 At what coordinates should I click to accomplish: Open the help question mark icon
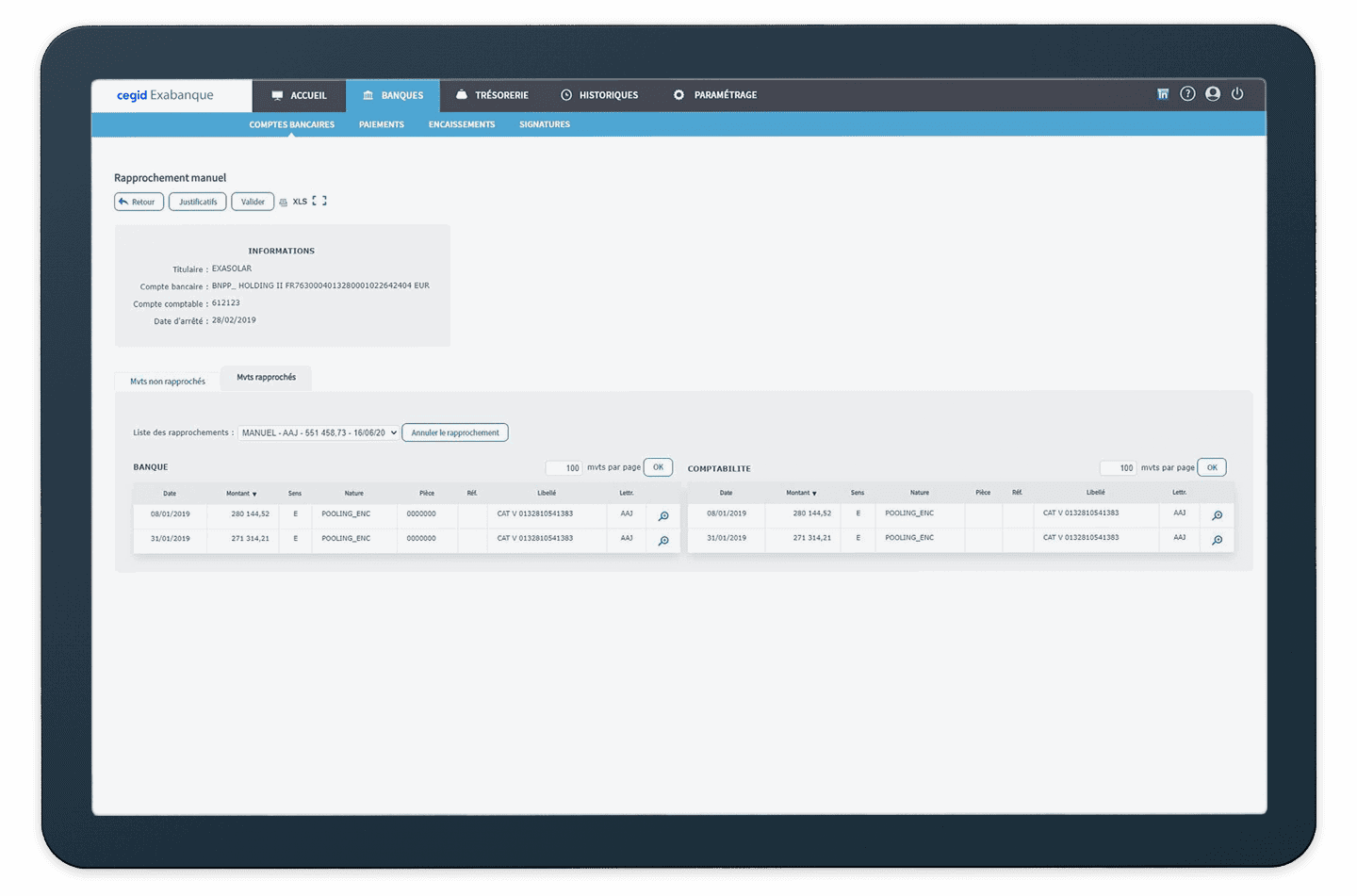coord(1187,94)
